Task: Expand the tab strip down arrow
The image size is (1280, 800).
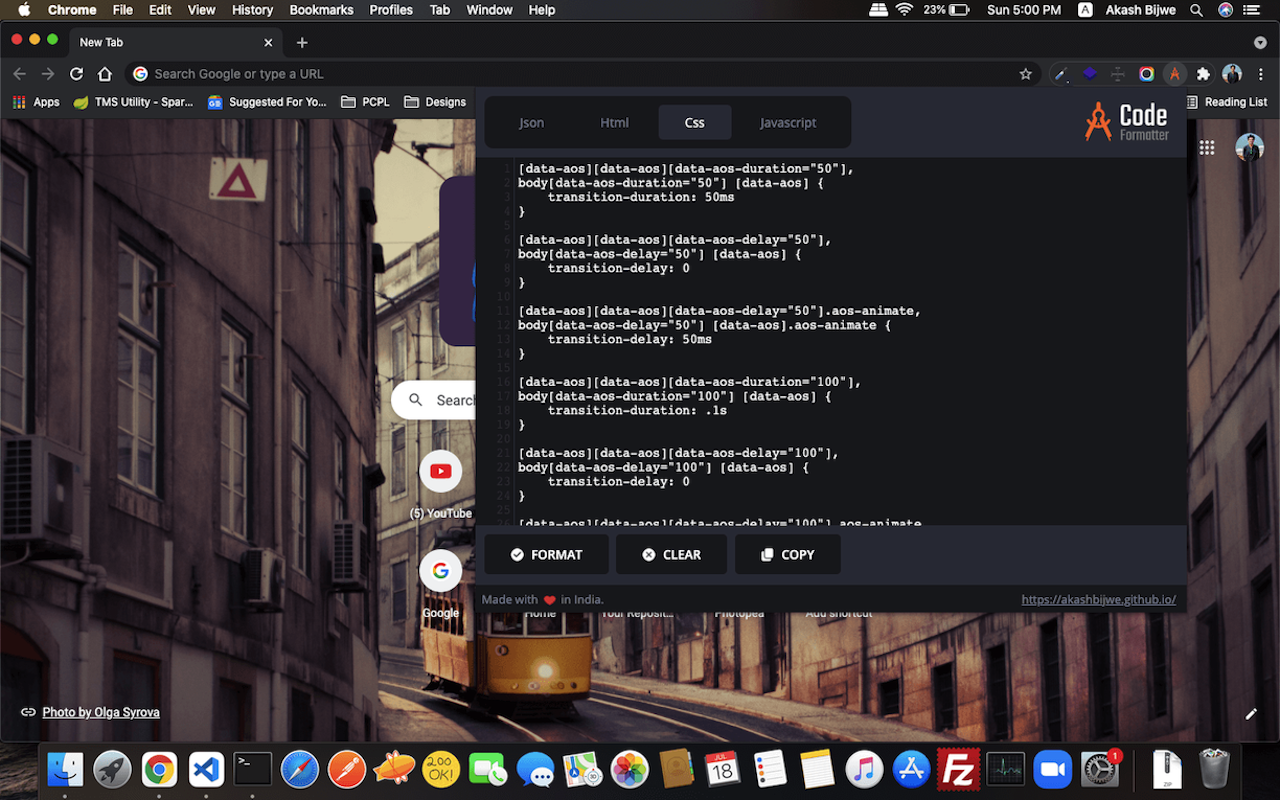Action: (1259, 42)
